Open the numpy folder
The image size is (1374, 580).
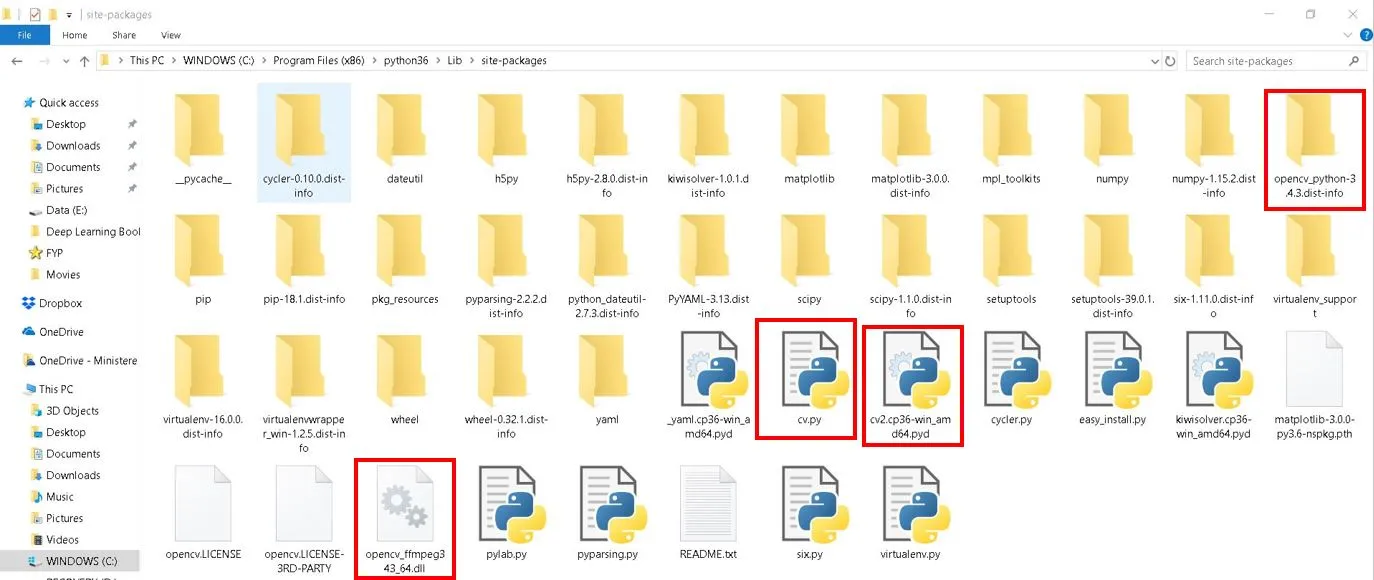pos(1112,140)
